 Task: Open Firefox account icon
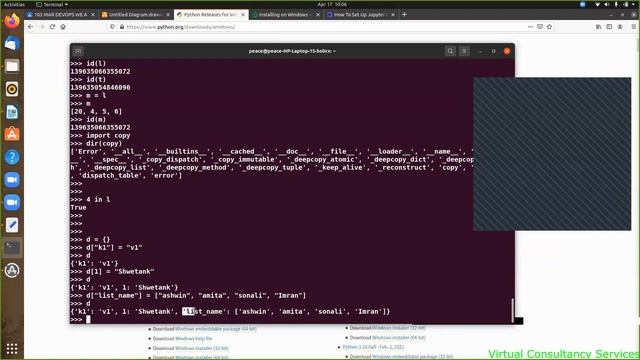pos(620,27)
